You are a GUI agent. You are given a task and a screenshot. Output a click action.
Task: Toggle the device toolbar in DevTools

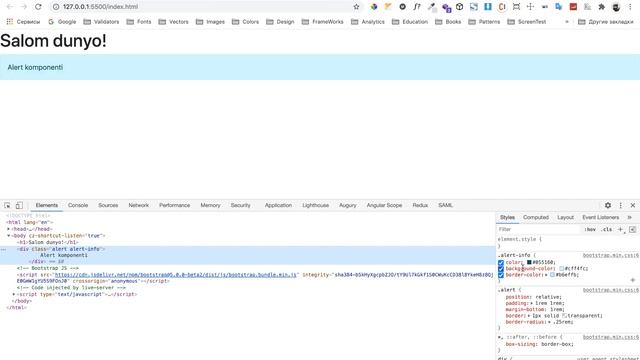pyautogui.click(x=19, y=205)
